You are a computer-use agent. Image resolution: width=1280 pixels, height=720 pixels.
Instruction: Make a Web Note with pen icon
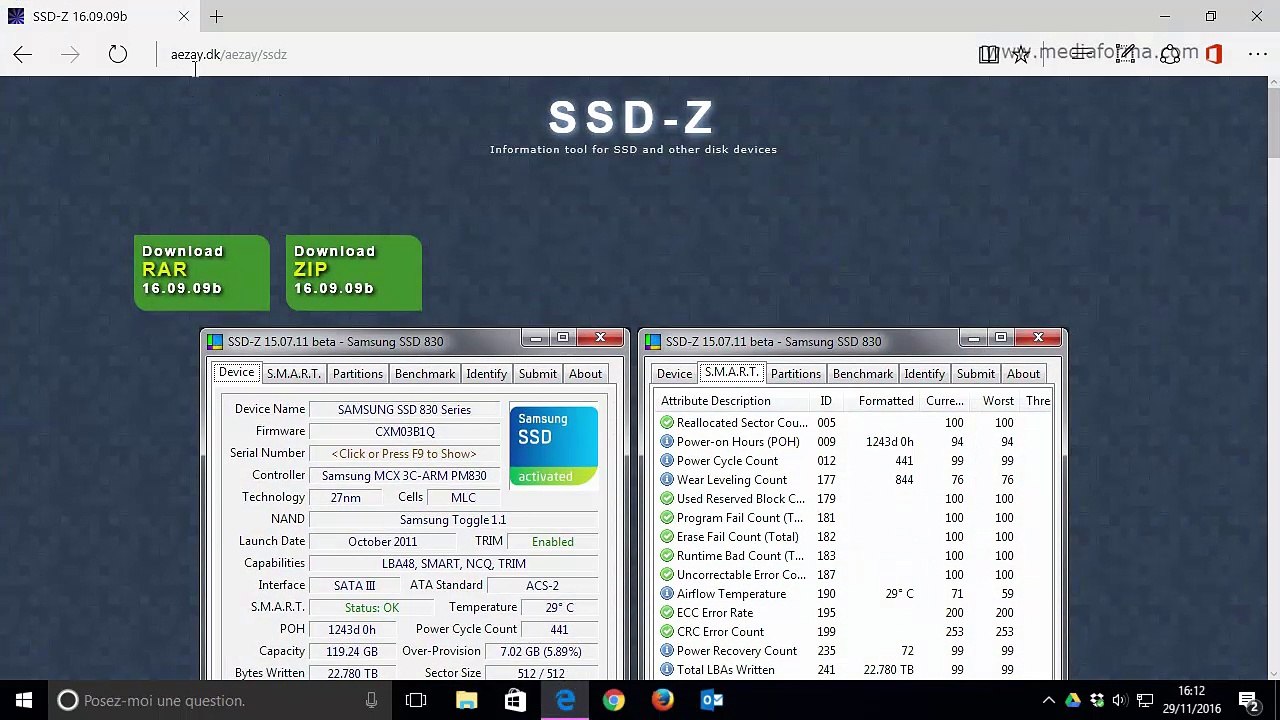click(x=1125, y=55)
